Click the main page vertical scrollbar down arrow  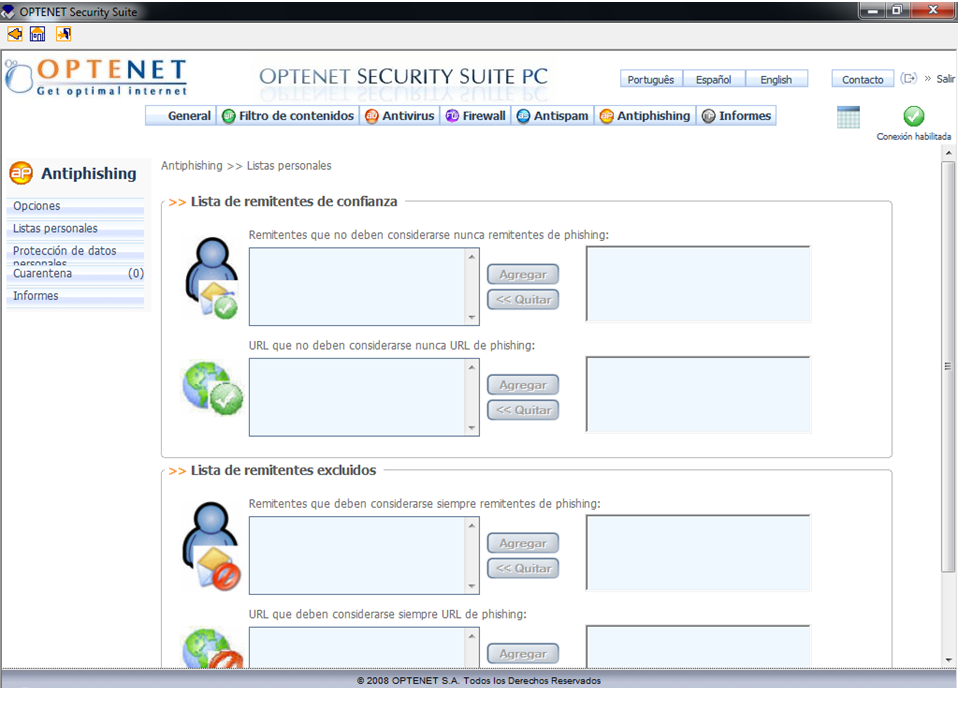tap(948, 659)
